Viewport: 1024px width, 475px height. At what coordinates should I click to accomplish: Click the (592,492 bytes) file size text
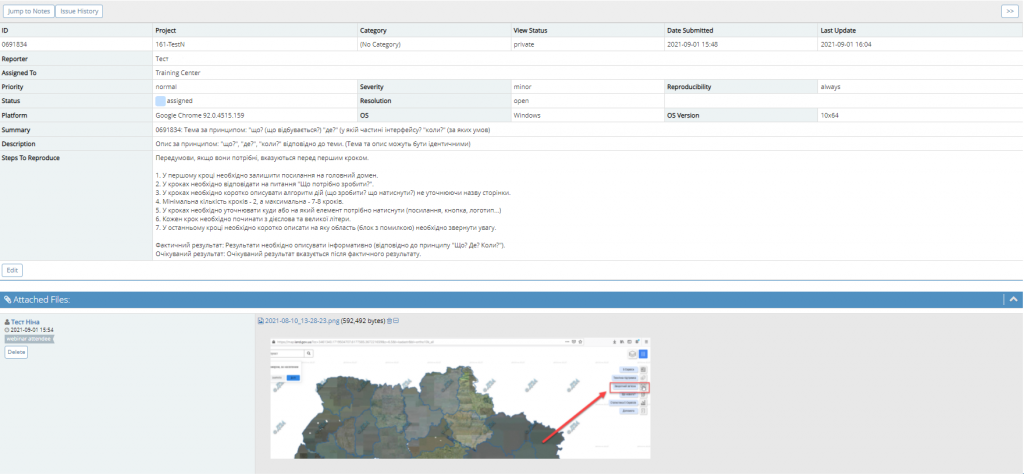click(x=363, y=321)
